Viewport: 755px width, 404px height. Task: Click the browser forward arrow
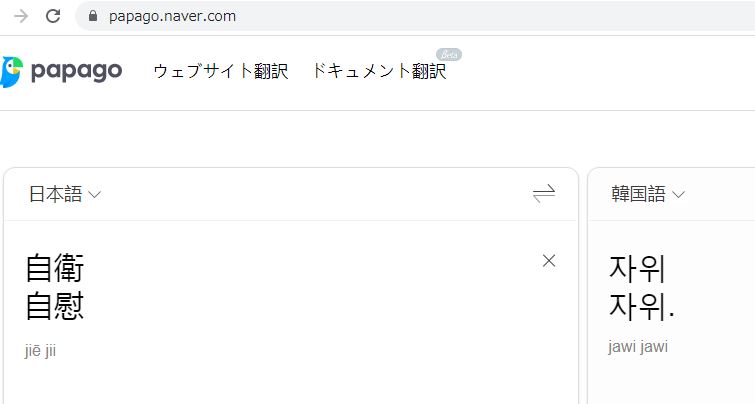(21, 16)
